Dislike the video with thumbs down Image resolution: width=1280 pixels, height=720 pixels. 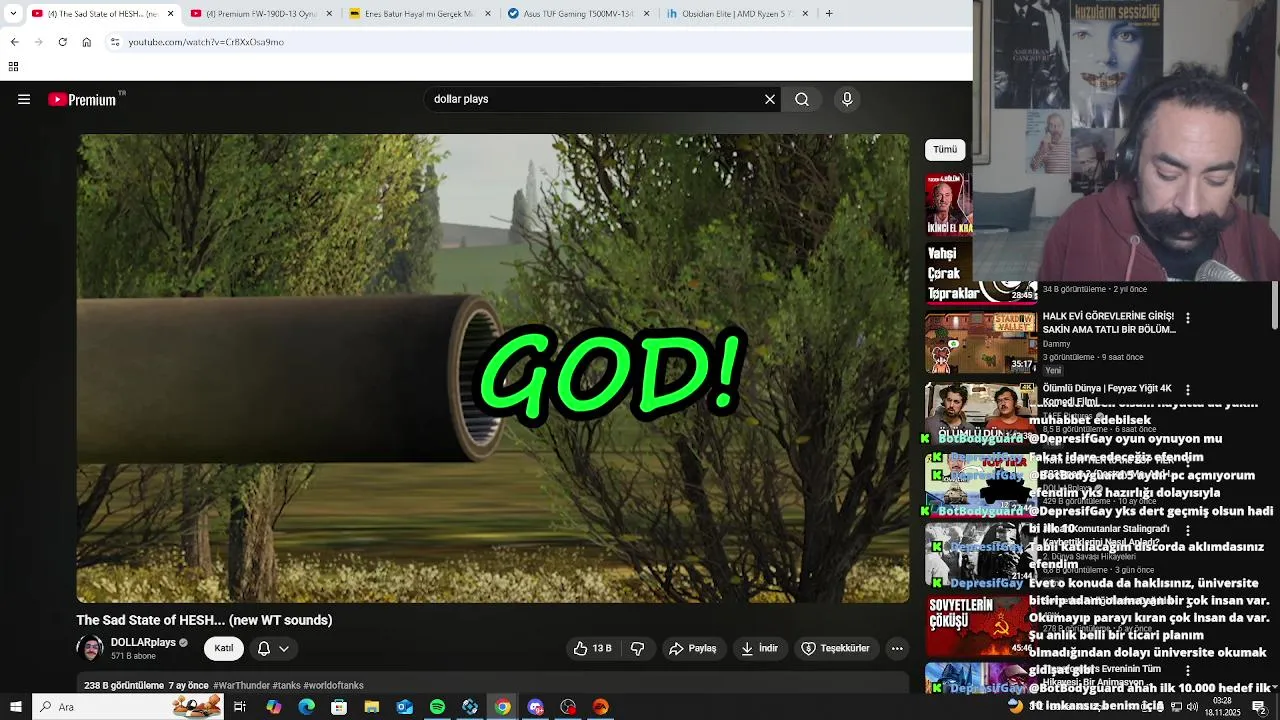pos(638,648)
